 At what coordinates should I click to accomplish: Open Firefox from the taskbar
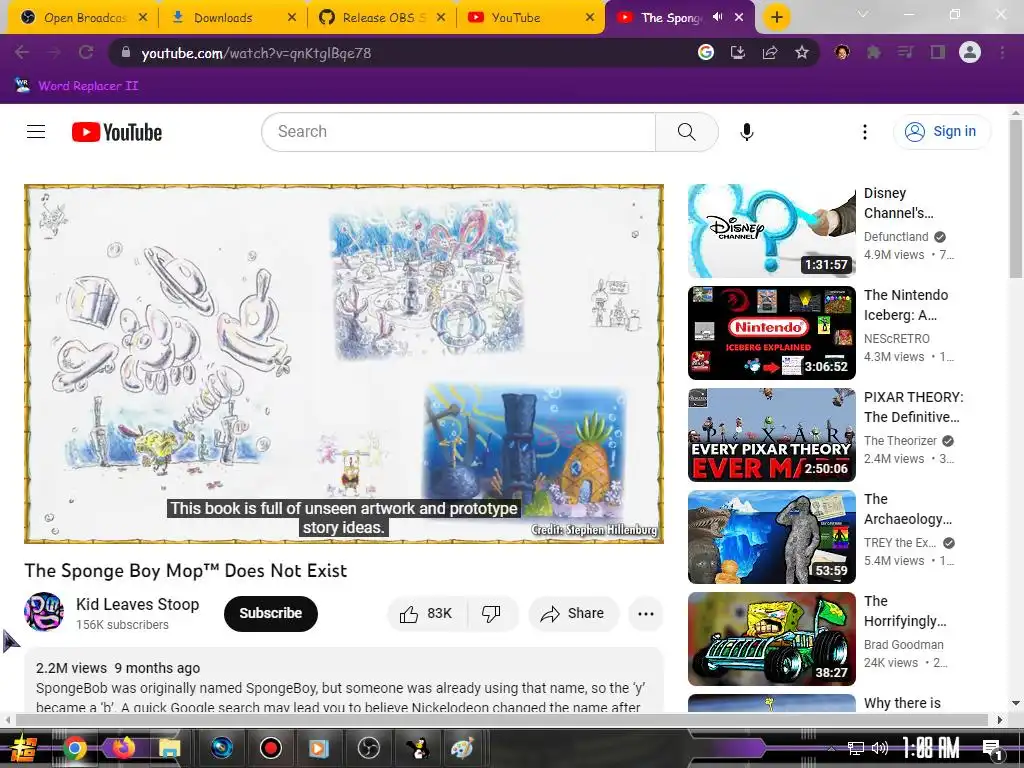tap(122, 748)
